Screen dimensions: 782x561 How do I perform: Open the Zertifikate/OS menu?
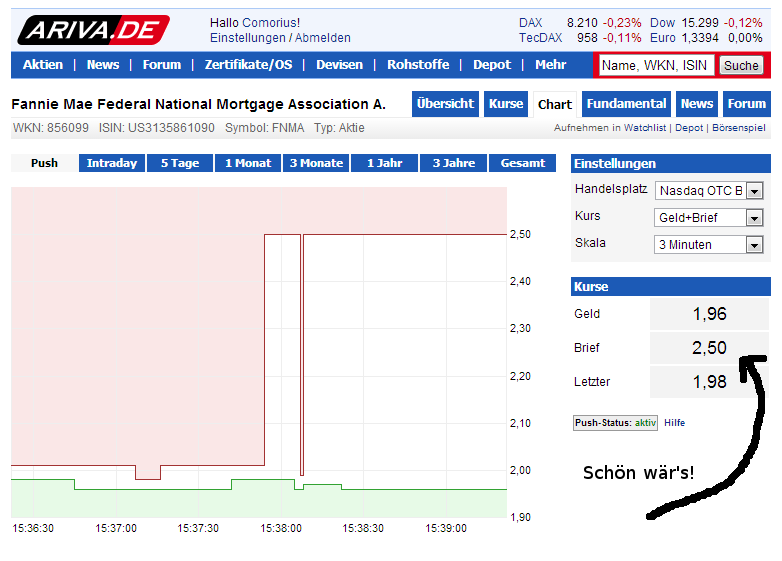coord(248,65)
